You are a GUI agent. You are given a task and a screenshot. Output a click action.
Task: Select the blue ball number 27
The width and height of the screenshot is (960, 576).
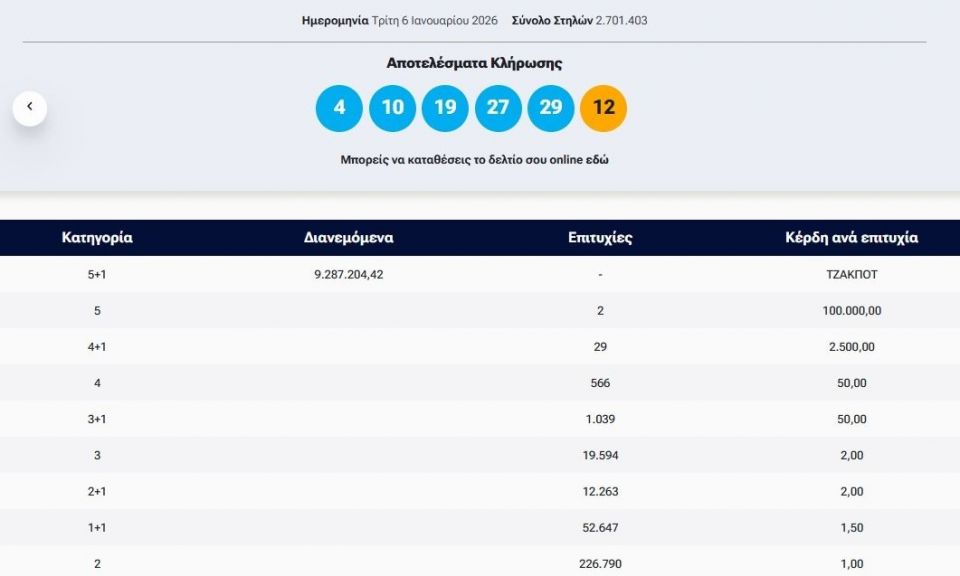498,108
